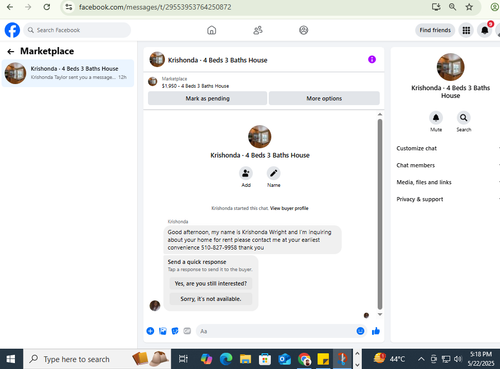Image resolution: width=500 pixels, height=369 pixels.
Task: Send 'Yes, are you still interested?' response
Action: point(211,284)
